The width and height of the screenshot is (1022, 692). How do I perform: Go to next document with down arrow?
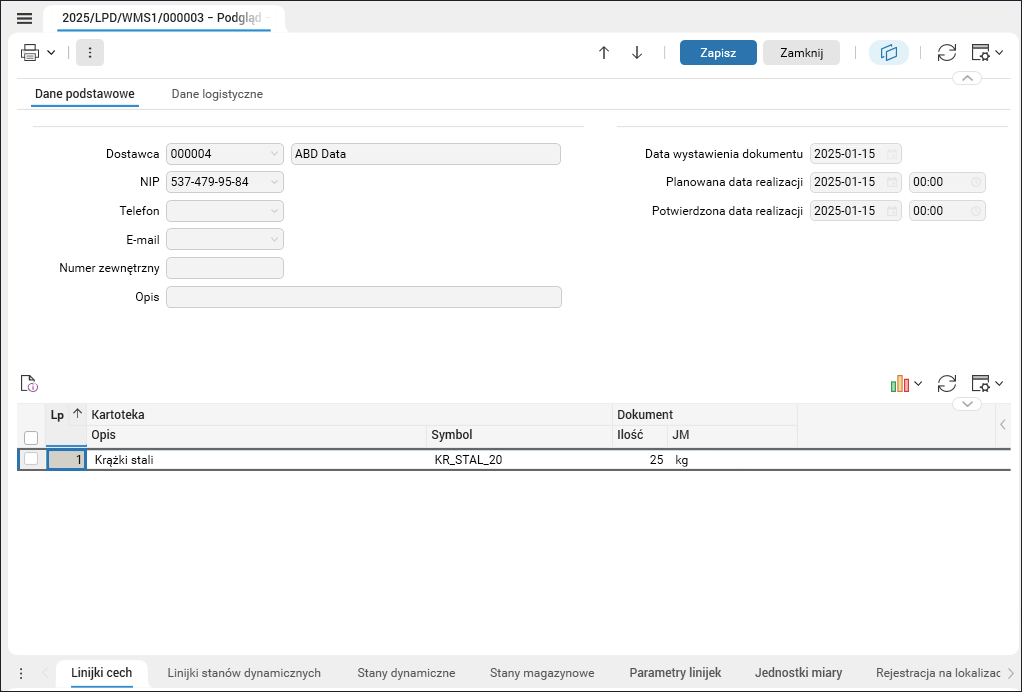coord(637,53)
